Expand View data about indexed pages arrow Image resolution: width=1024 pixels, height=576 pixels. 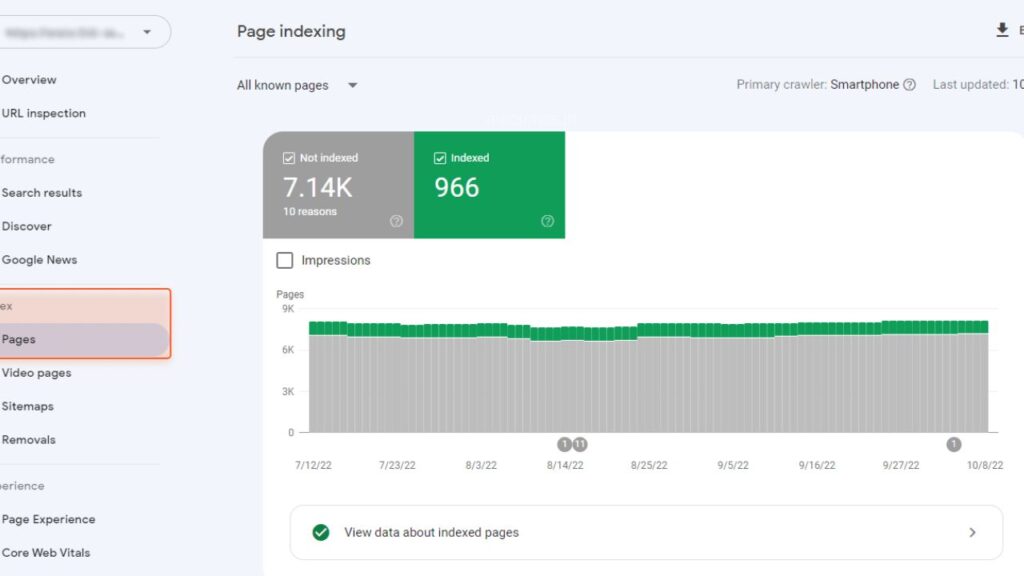tap(972, 532)
